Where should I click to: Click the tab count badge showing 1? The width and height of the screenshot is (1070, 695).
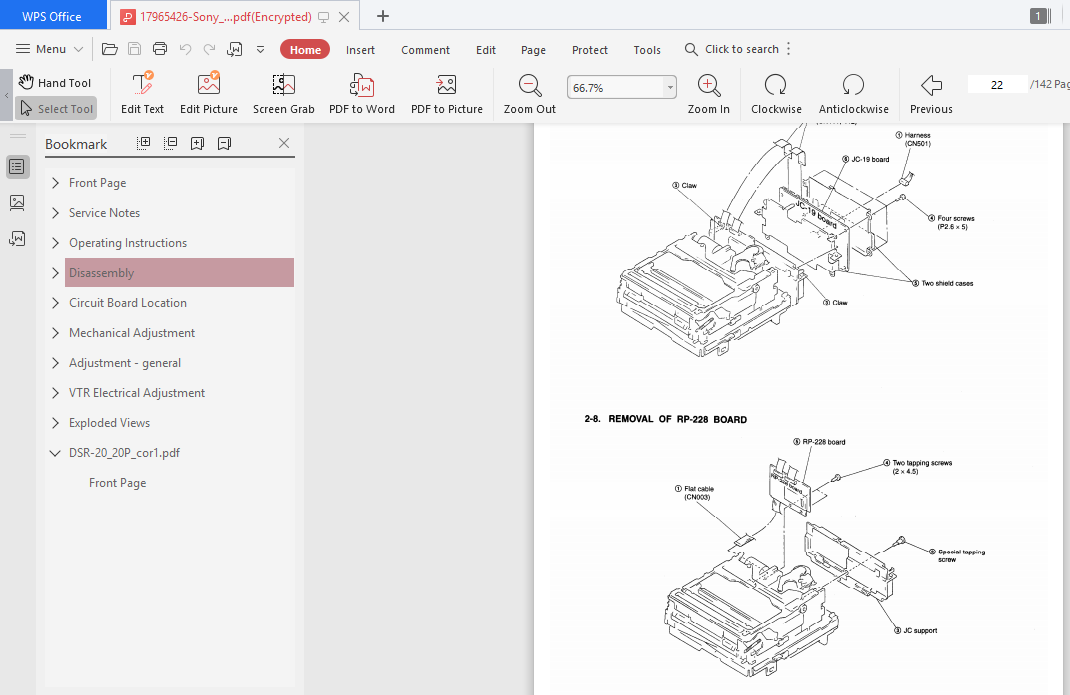[1039, 16]
